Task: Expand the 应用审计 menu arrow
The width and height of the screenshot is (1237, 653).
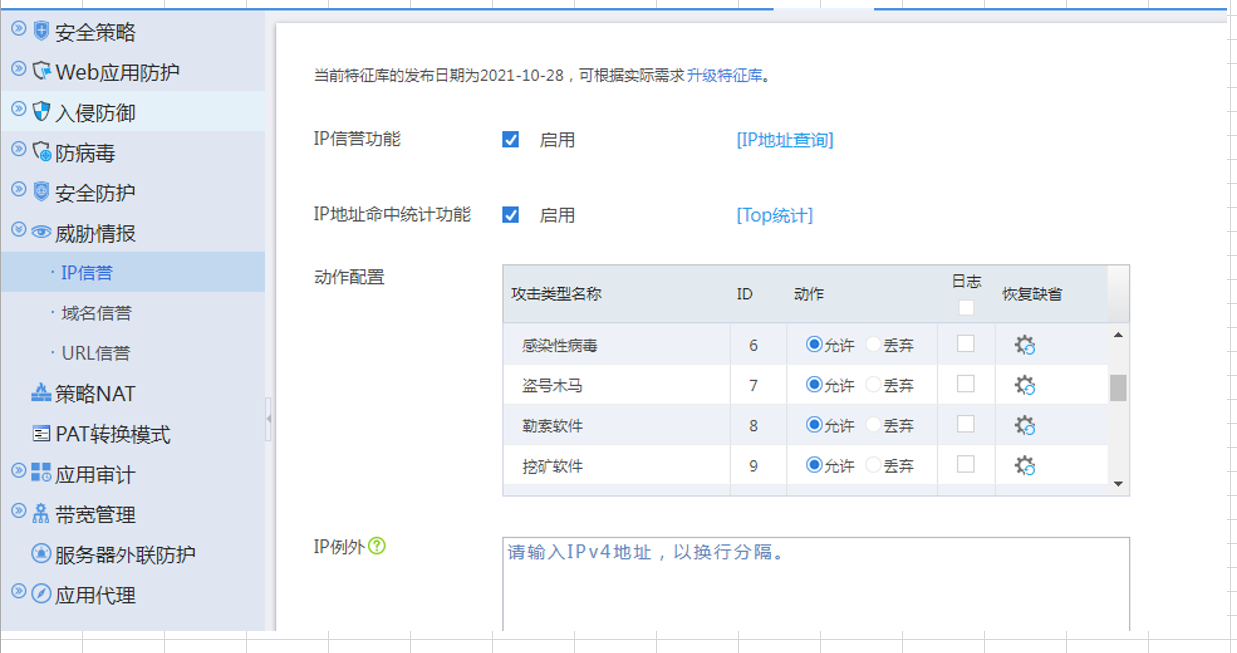Action: point(18,470)
